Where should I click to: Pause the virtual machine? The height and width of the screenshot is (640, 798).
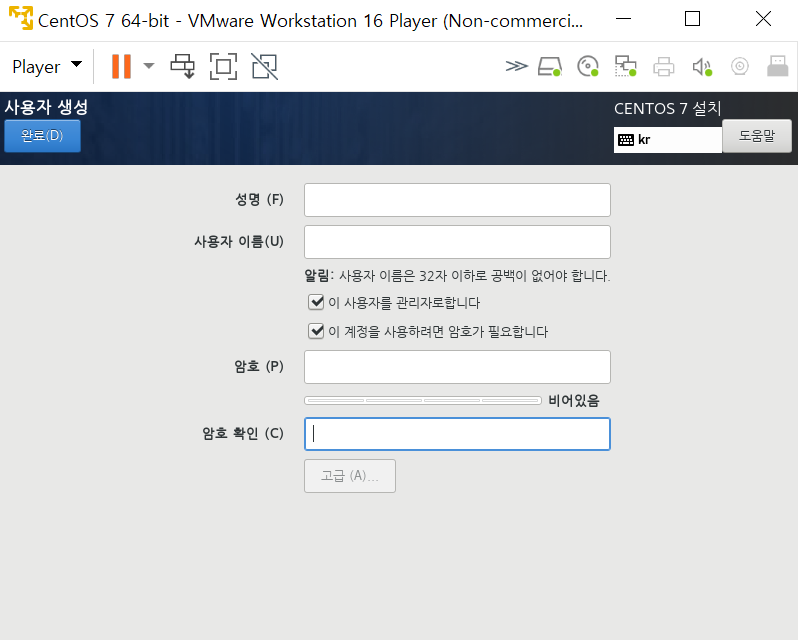pyautogui.click(x=121, y=67)
